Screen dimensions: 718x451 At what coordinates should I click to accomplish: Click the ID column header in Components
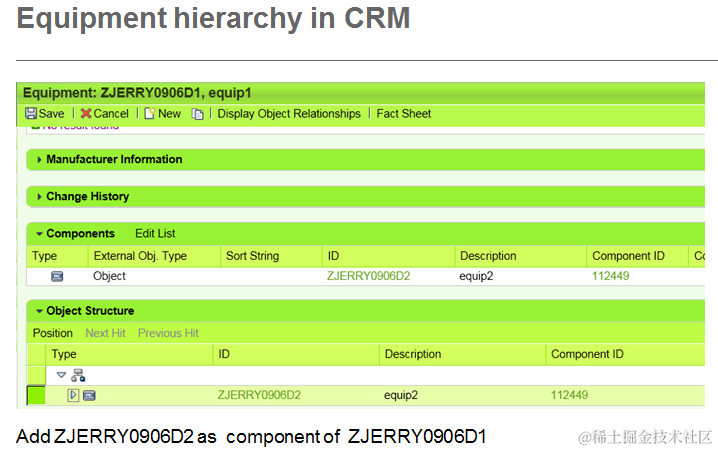click(x=389, y=256)
